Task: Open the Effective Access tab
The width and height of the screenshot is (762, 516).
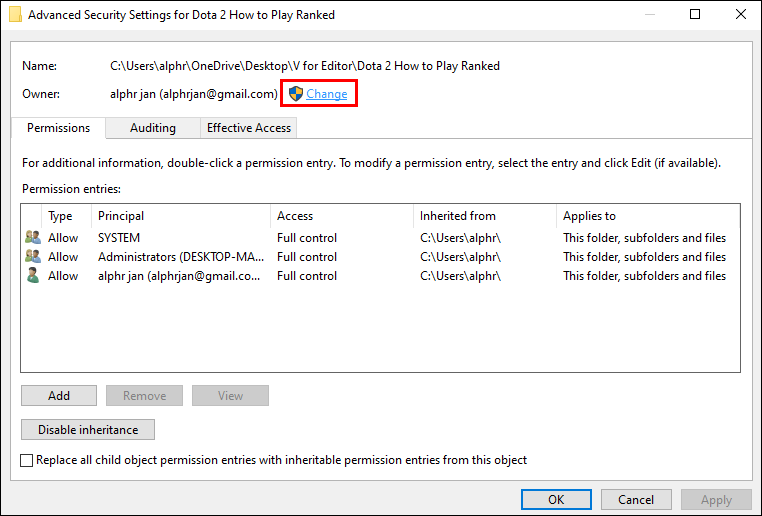Action: (248, 128)
